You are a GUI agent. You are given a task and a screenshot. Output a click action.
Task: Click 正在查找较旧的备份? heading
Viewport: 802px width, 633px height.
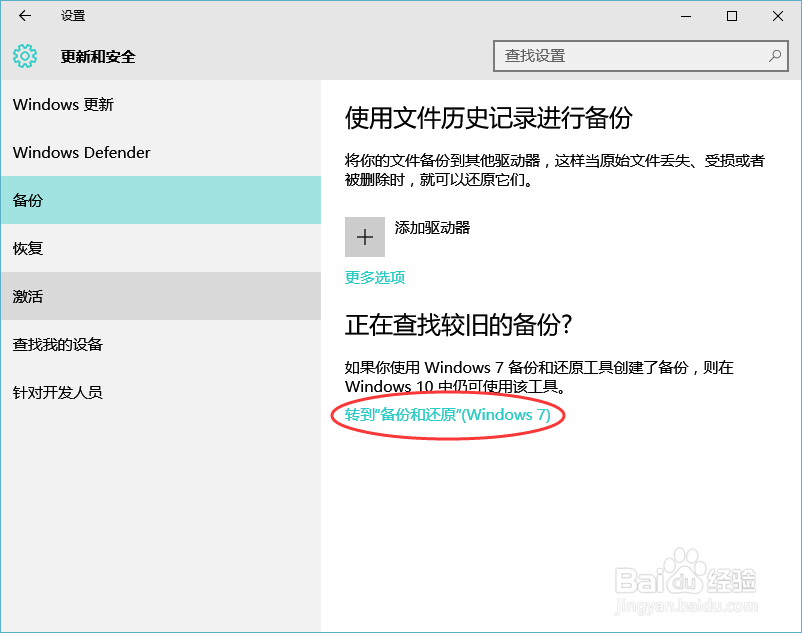[x=458, y=325]
